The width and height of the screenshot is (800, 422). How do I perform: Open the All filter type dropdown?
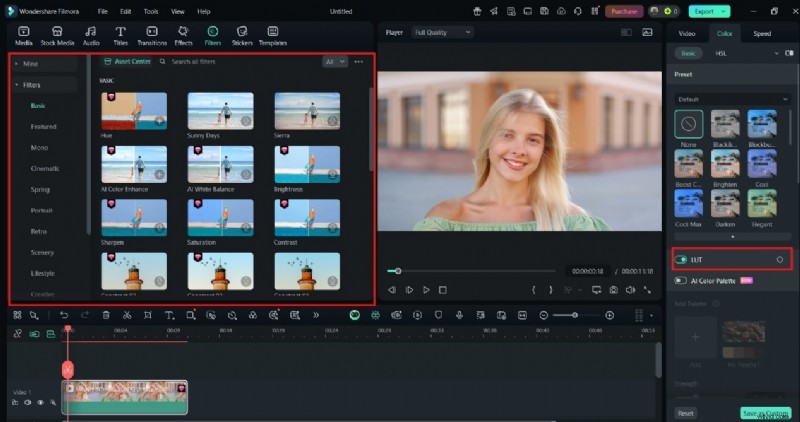(335, 62)
